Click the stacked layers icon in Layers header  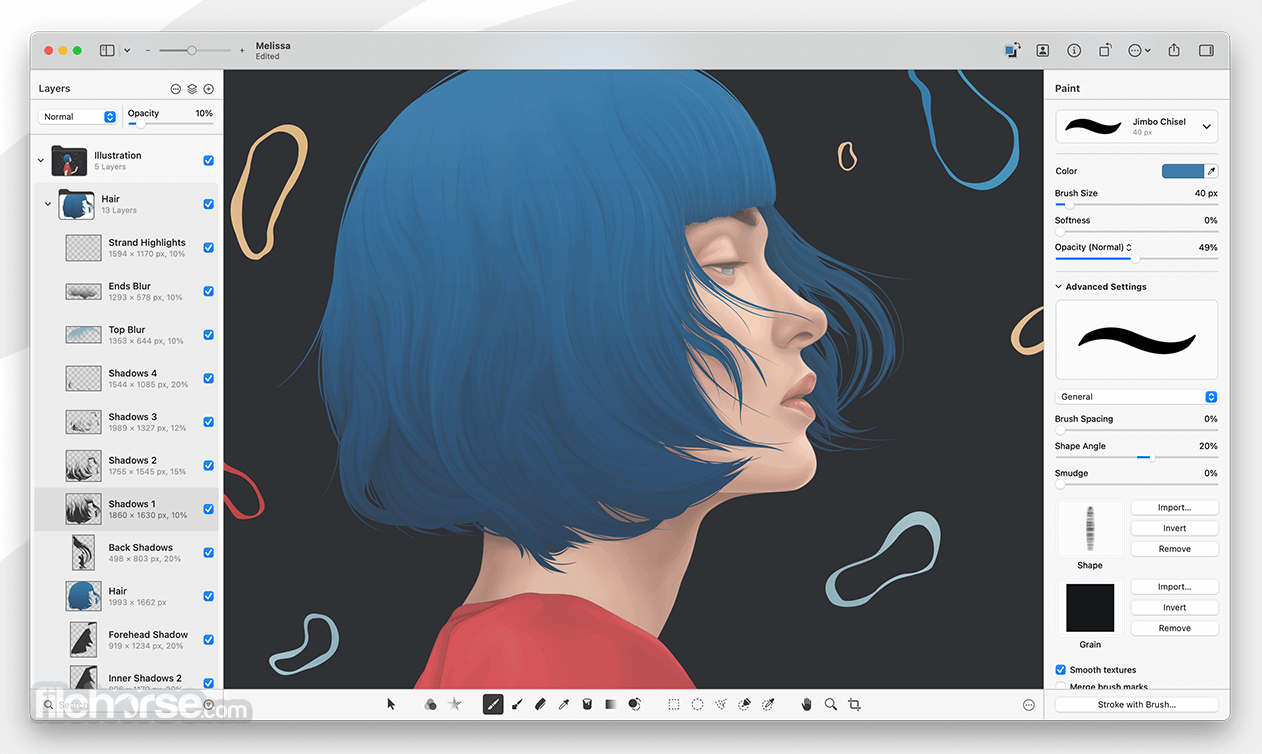(192, 89)
